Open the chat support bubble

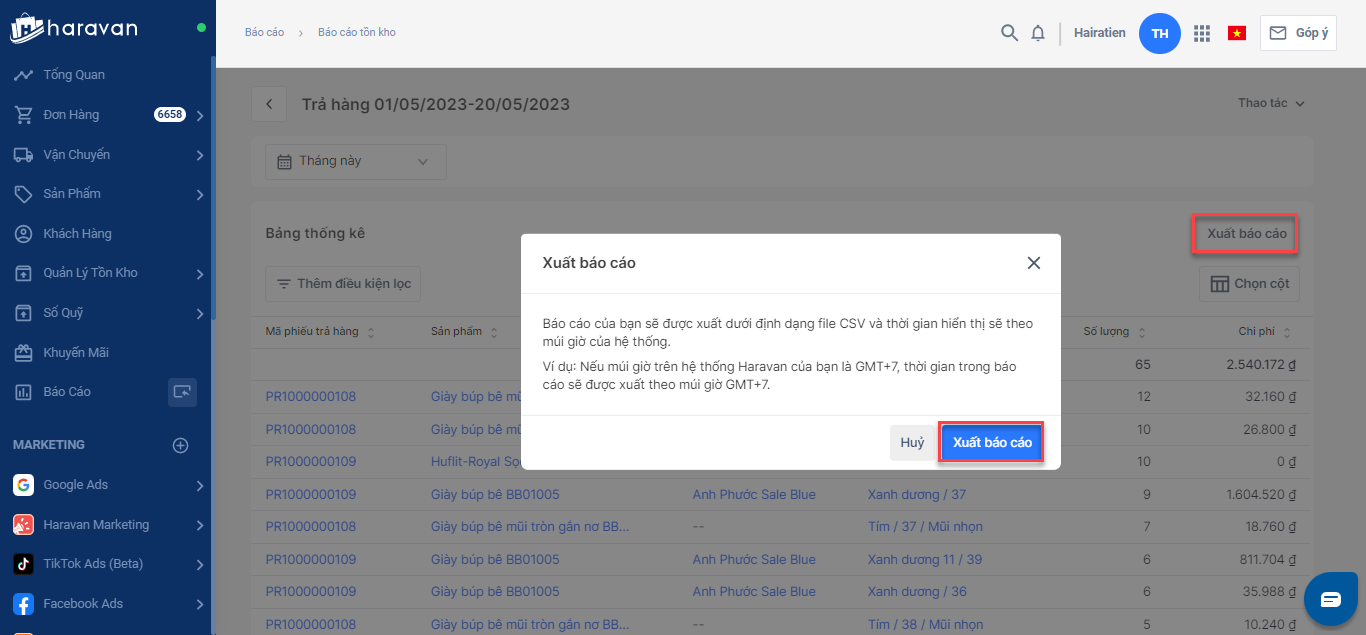coord(1331,599)
